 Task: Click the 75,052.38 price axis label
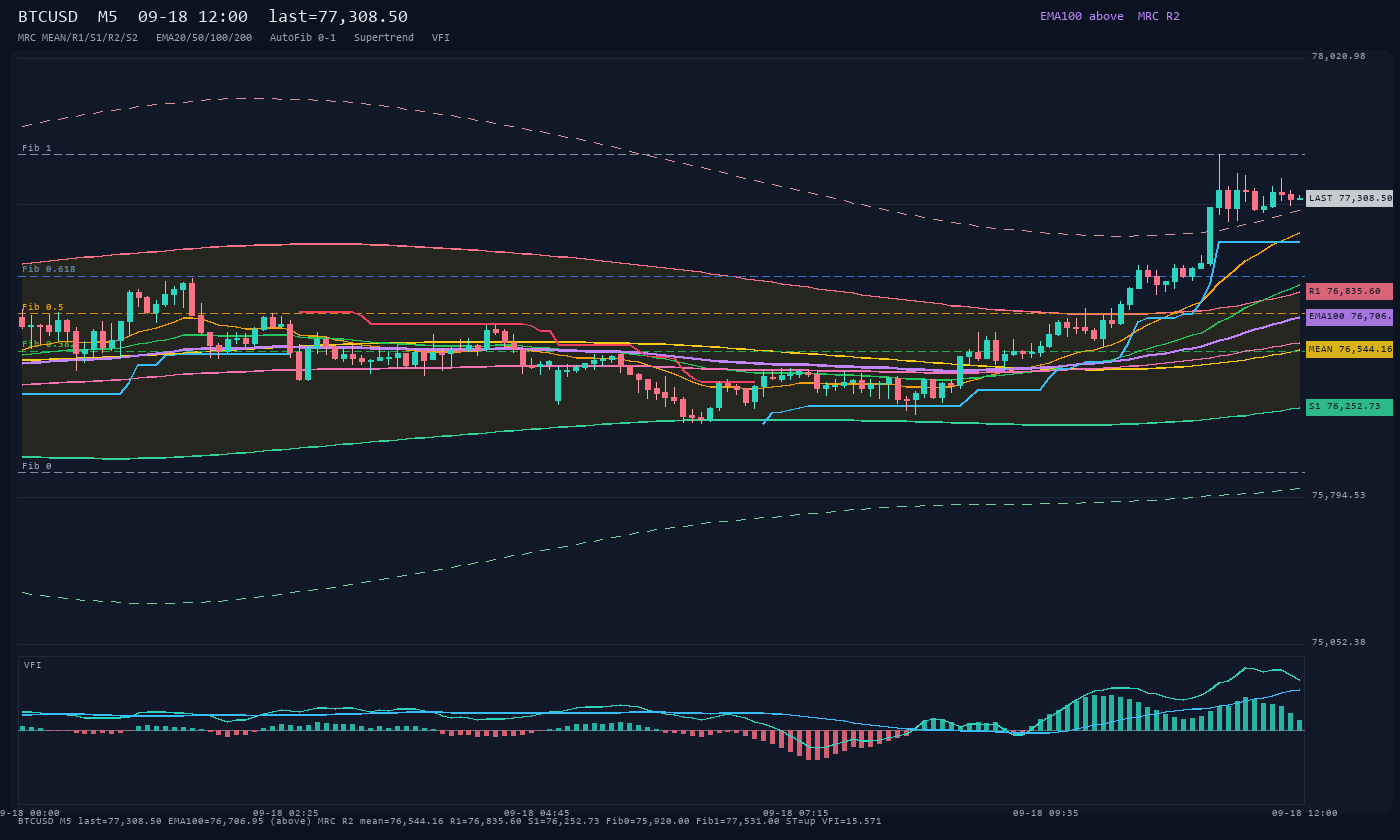tap(1338, 642)
